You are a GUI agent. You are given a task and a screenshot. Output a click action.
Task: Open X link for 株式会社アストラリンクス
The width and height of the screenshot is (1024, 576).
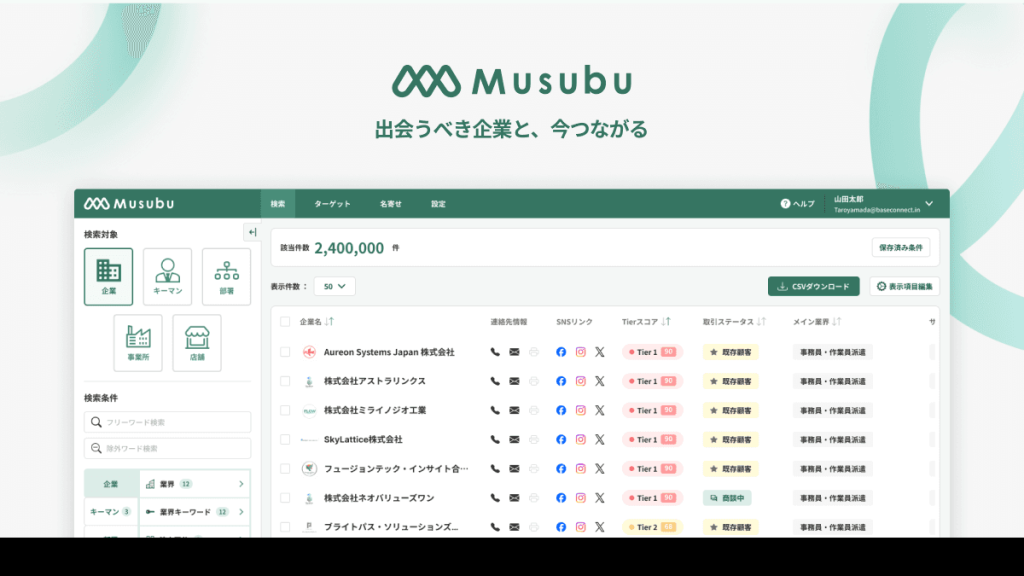tap(600, 381)
